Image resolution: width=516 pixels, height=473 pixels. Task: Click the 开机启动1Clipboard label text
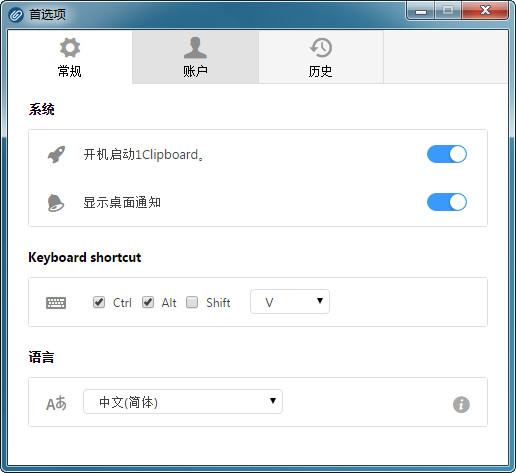click(x=143, y=155)
